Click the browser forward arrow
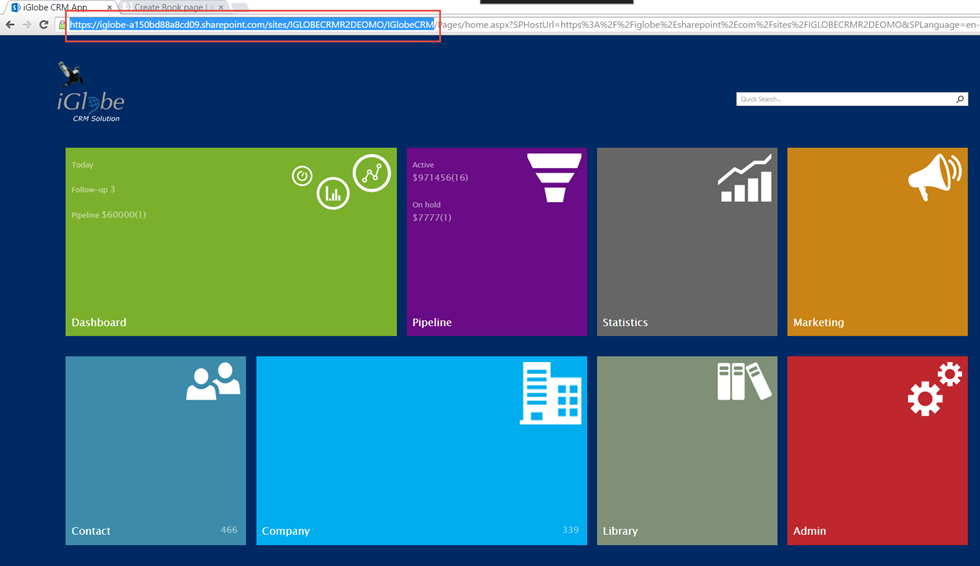Image resolution: width=980 pixels, height=566 pixels. [27, 24]
